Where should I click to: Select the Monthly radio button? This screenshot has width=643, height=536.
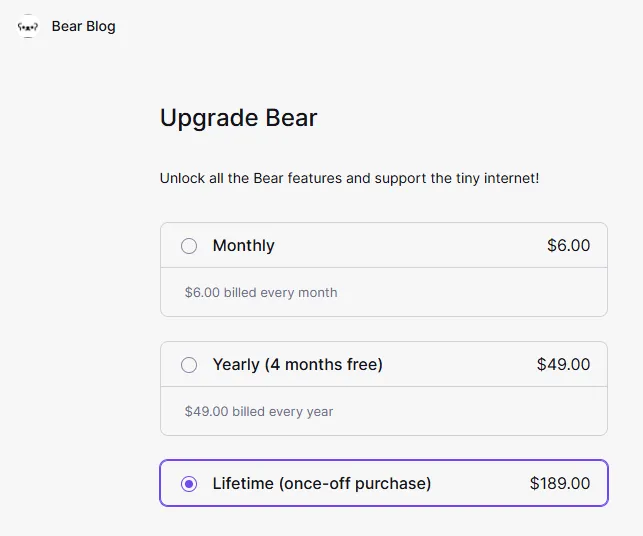(x=189, y=246)
